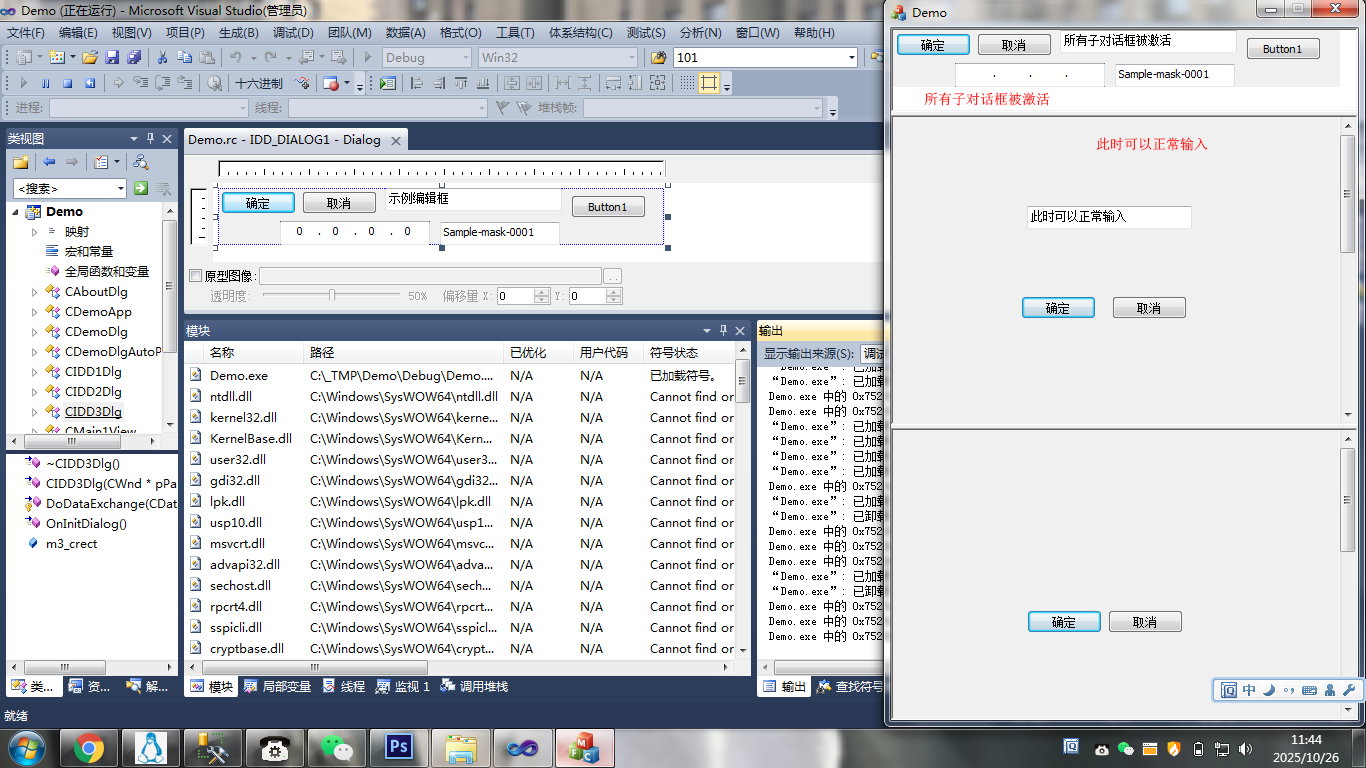
Task: Toggle the guides icon highlighted in yellow
Action: [709, 83]
